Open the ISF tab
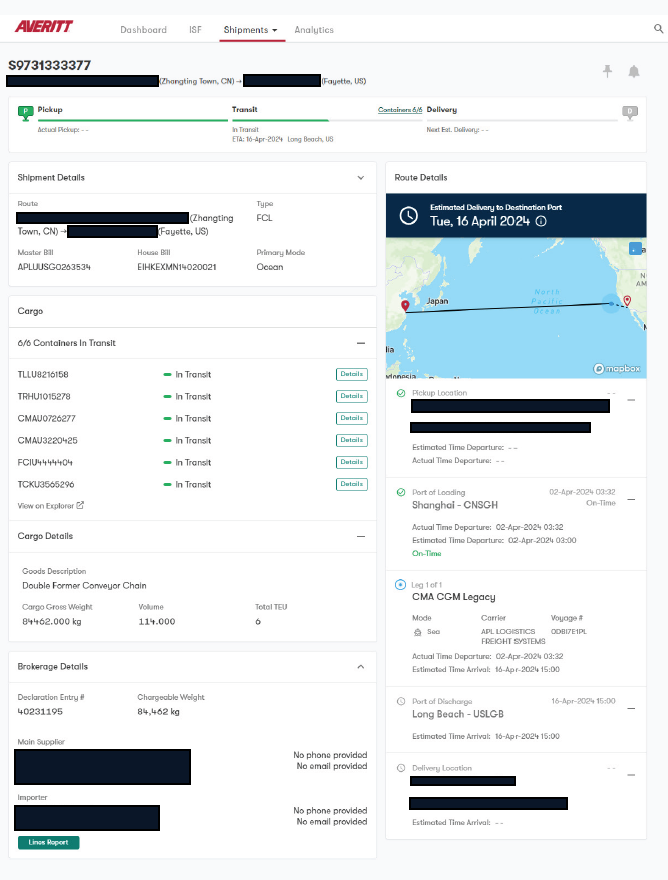This screenshot has height=880, width=668. tap(195, 30)
